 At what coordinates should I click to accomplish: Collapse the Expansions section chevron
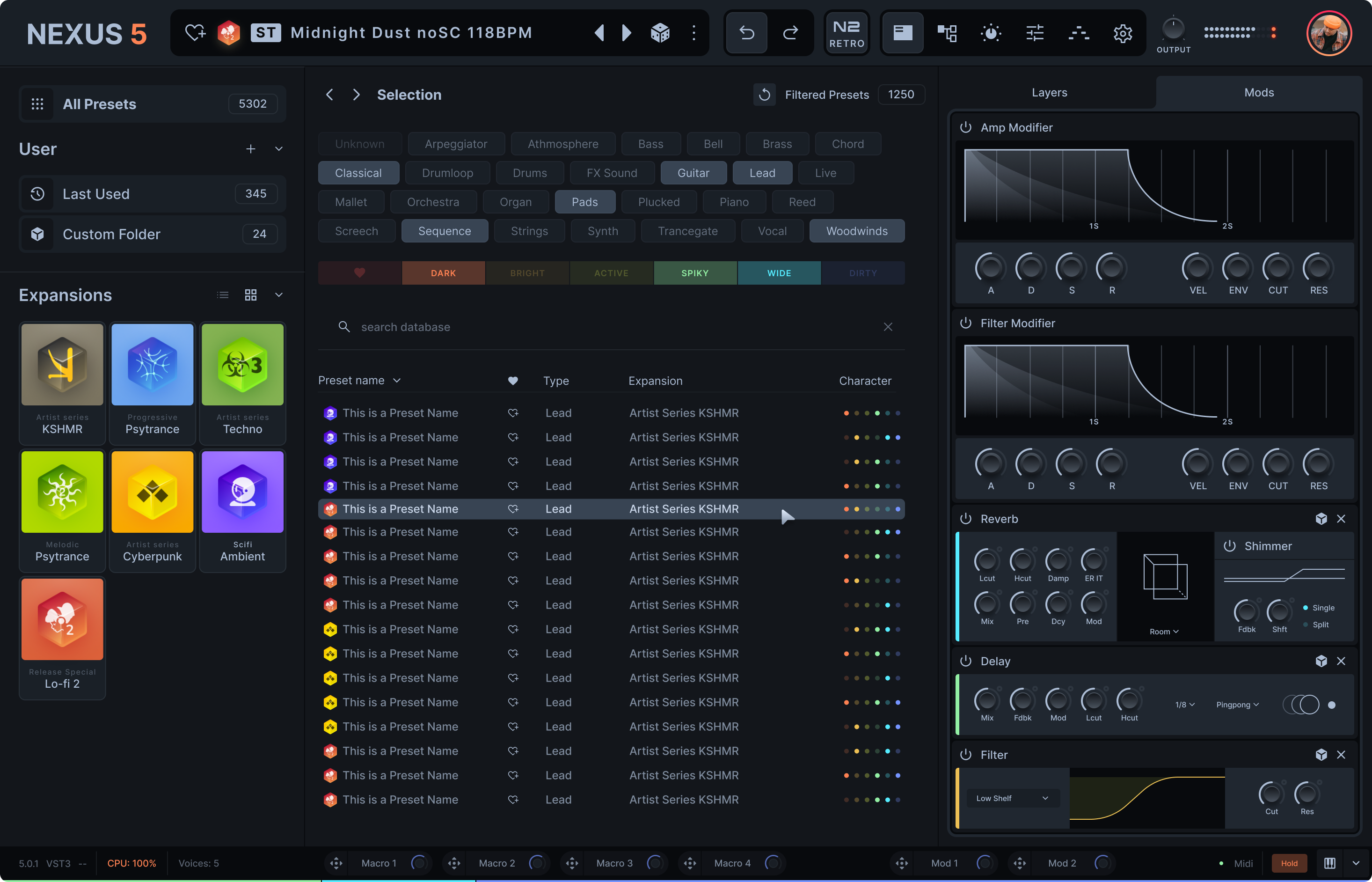click(279, 295)
